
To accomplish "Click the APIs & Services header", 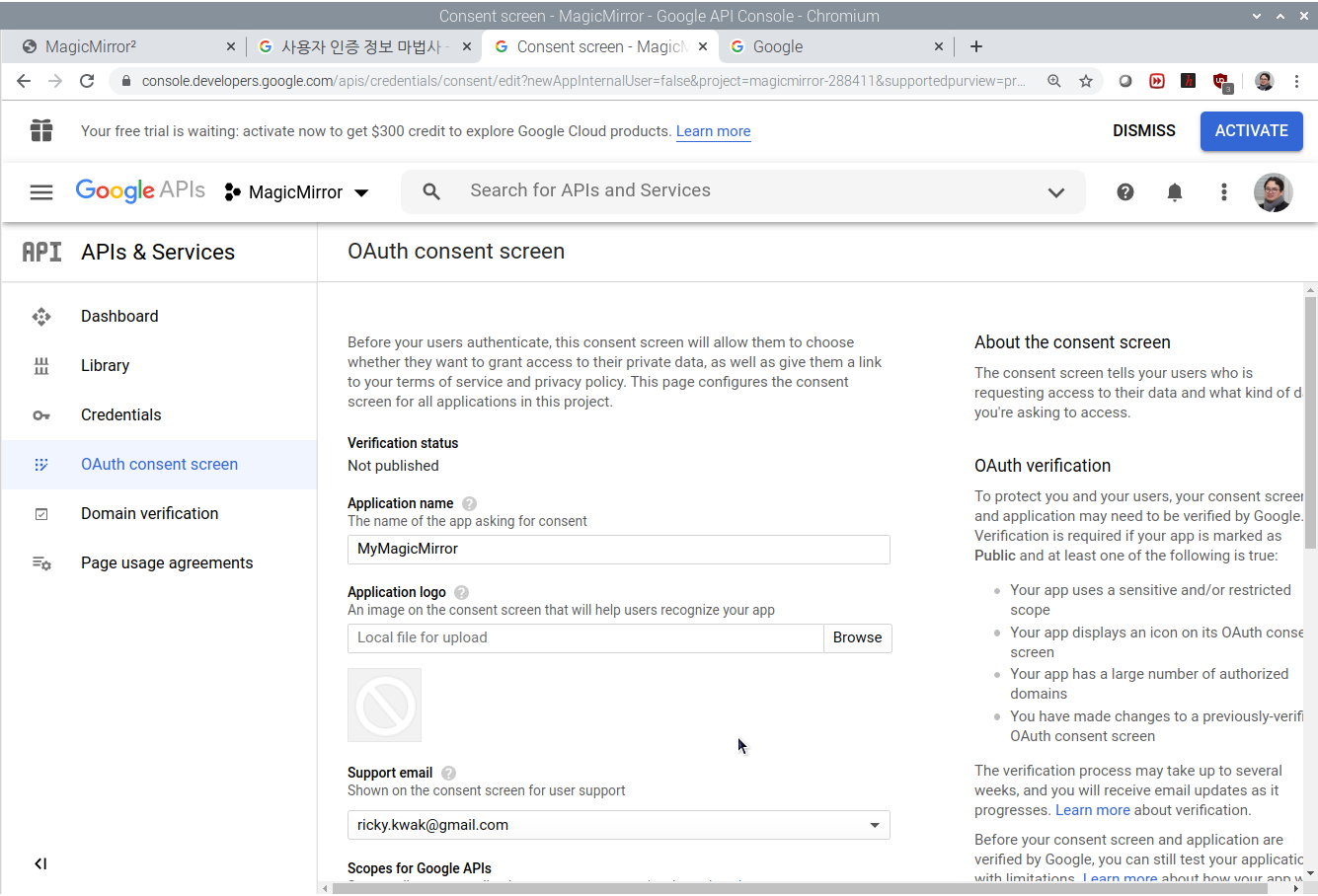I will pyautogui.click(x=158, y=253).
